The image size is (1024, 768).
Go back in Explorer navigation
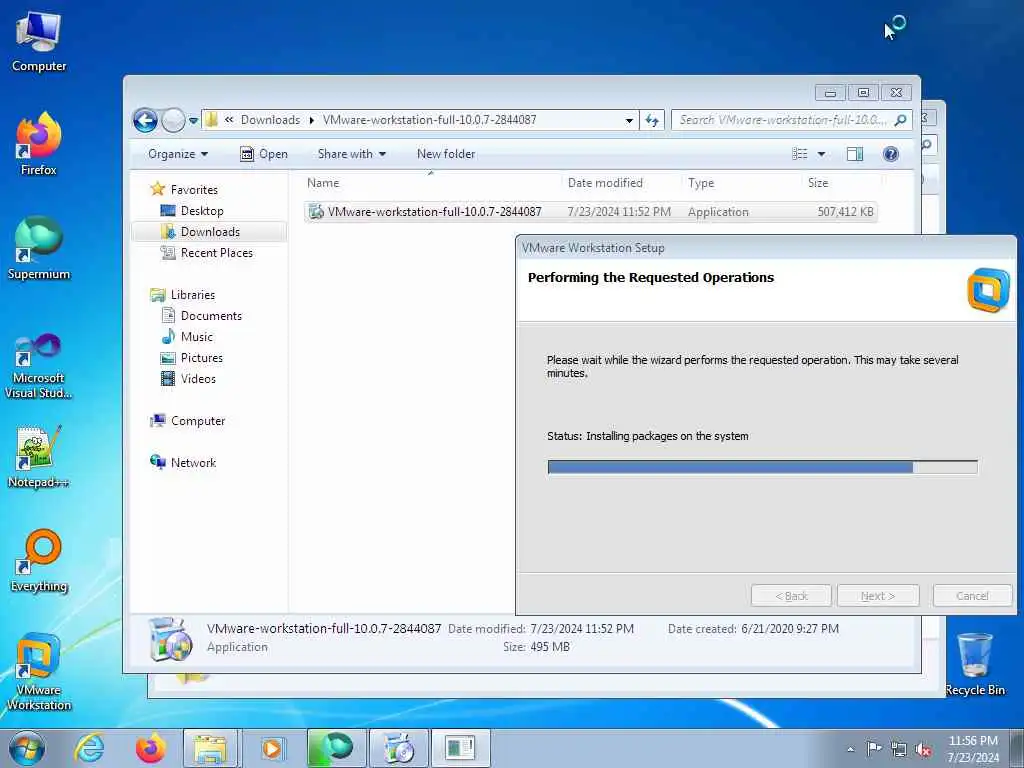(x=145, y=120)
